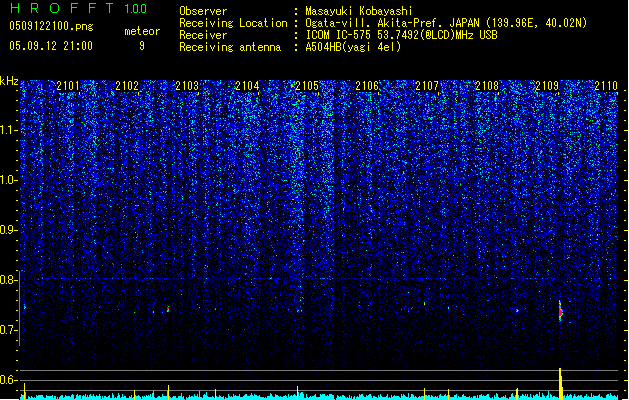Click the 2107 time marker
The image size is (629, 400).
pyautogui.click(x=427, y=86)
